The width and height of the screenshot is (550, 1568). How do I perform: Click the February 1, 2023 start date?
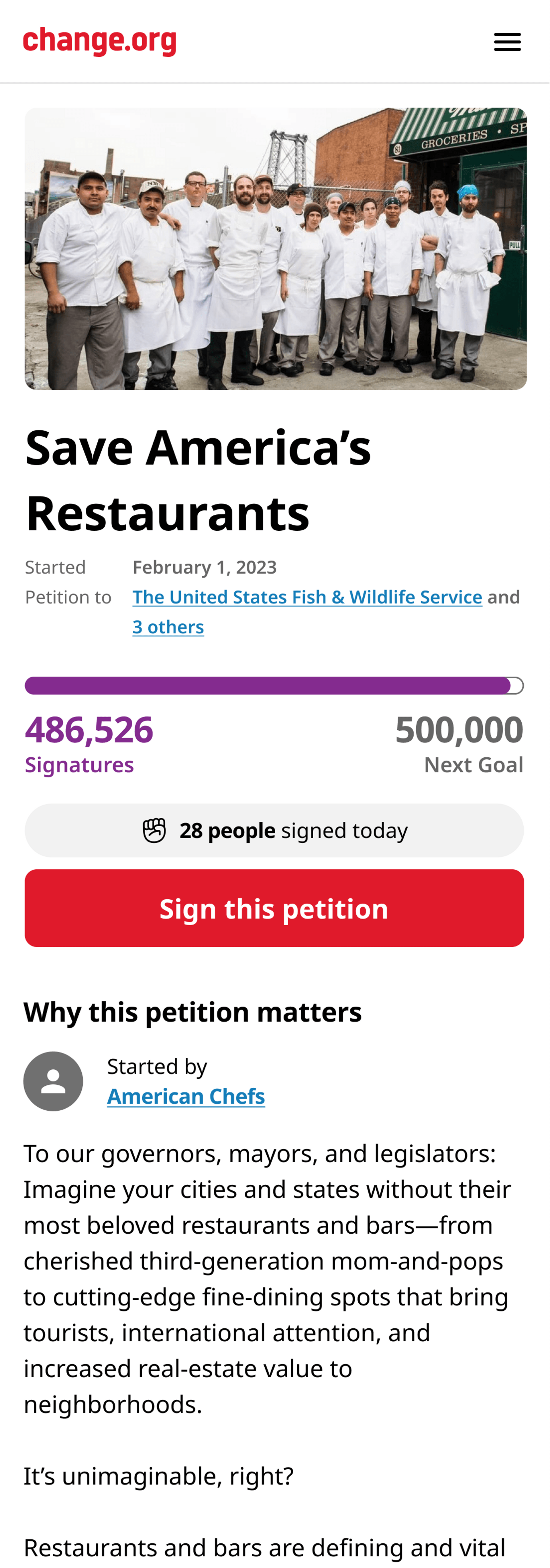[x=205, y=567]
